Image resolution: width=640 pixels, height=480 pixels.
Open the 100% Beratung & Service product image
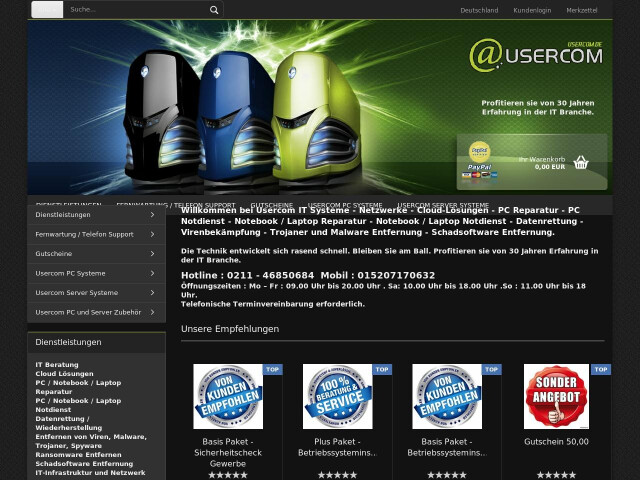click(x=338, y=396)
